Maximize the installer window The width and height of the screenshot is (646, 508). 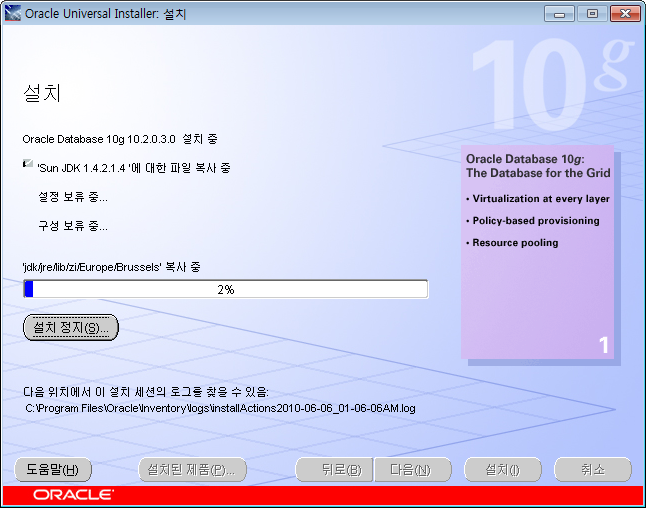tap(592, 14)
